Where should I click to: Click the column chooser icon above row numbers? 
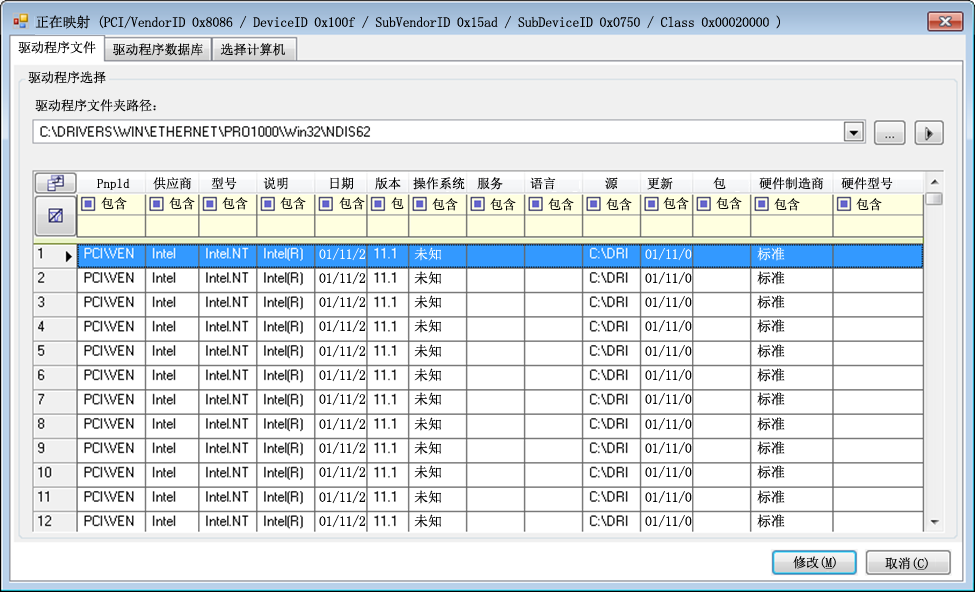point(55,183)
